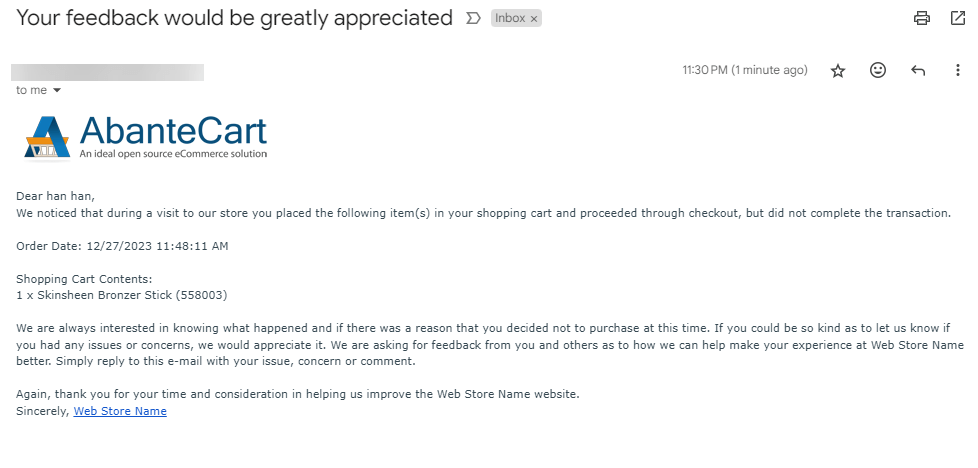The height and width of the screenshot is (468, 978).
Task: Click the AbanteCart logo image
Action: click(146, 138)
